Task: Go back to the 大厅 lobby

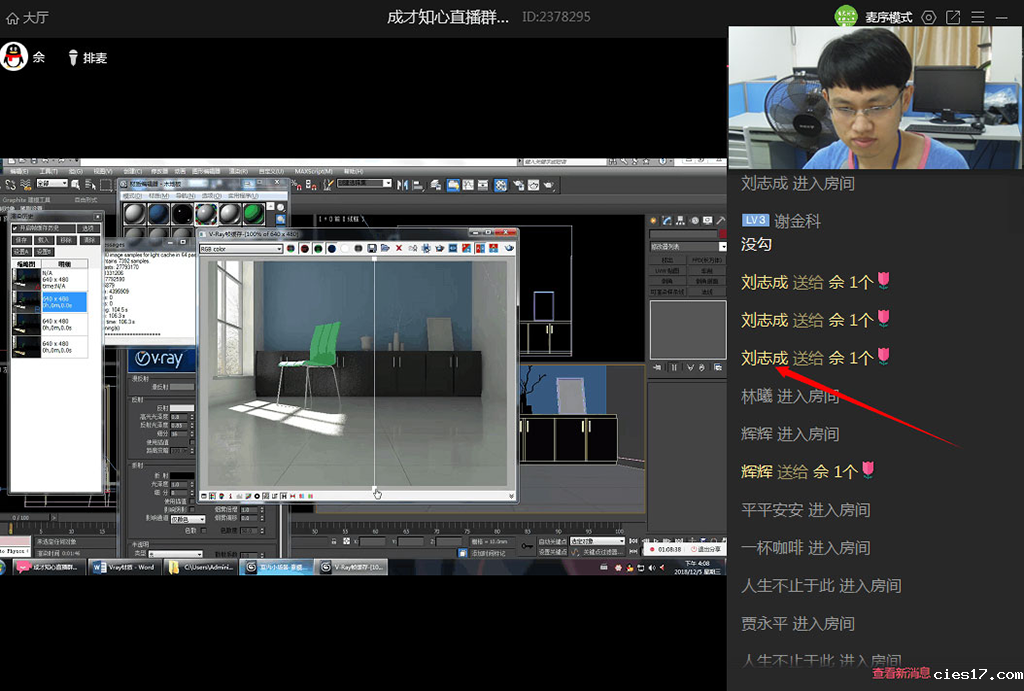Action: [x=27, y=17]
